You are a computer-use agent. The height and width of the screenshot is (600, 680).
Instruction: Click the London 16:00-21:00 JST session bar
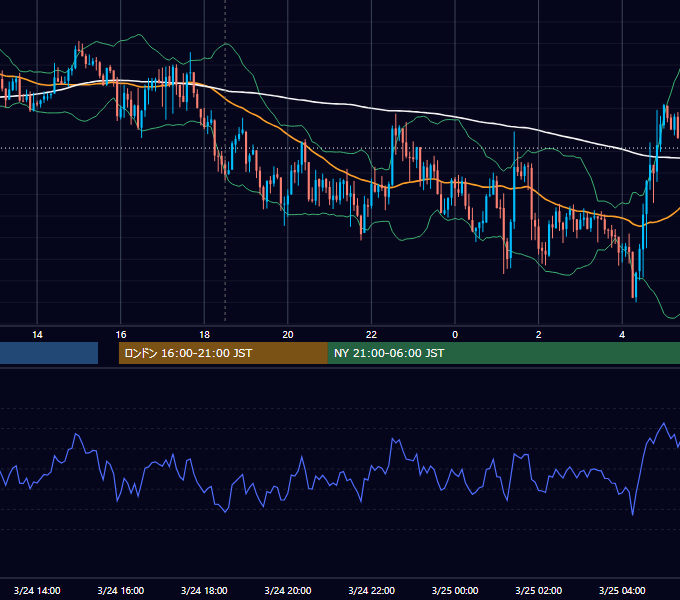click(x=223, y=353)
